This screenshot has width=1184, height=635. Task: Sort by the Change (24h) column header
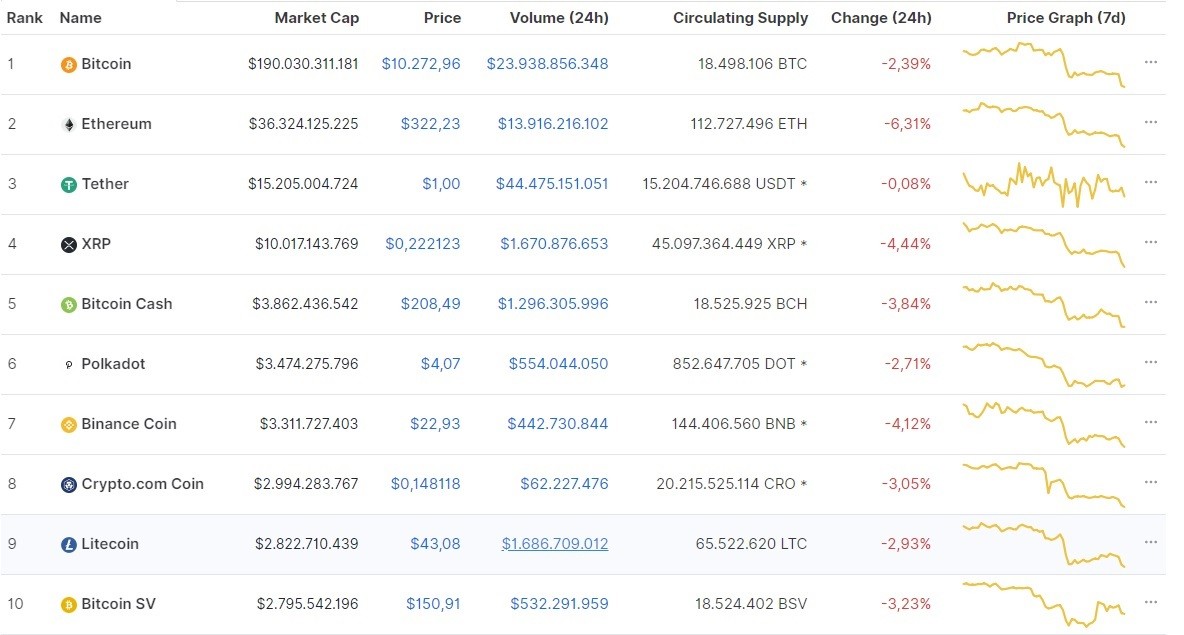pos(881,17)
